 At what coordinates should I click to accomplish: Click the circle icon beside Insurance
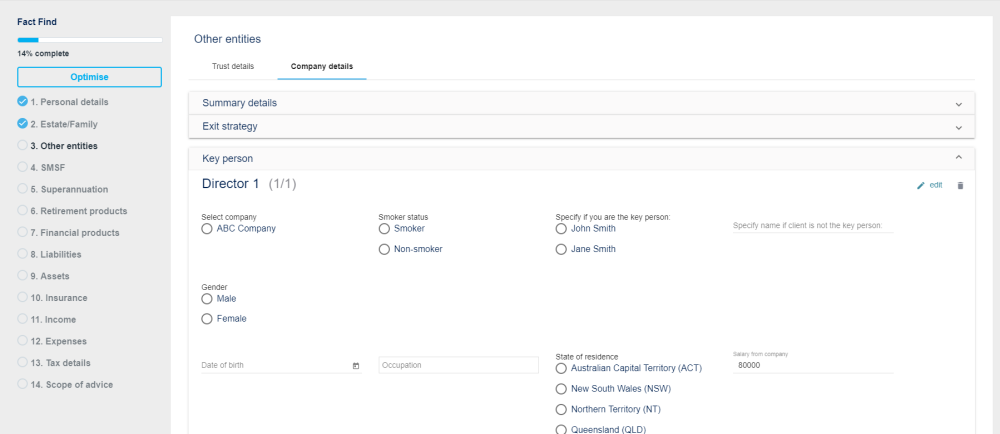(x=22, y=297)
